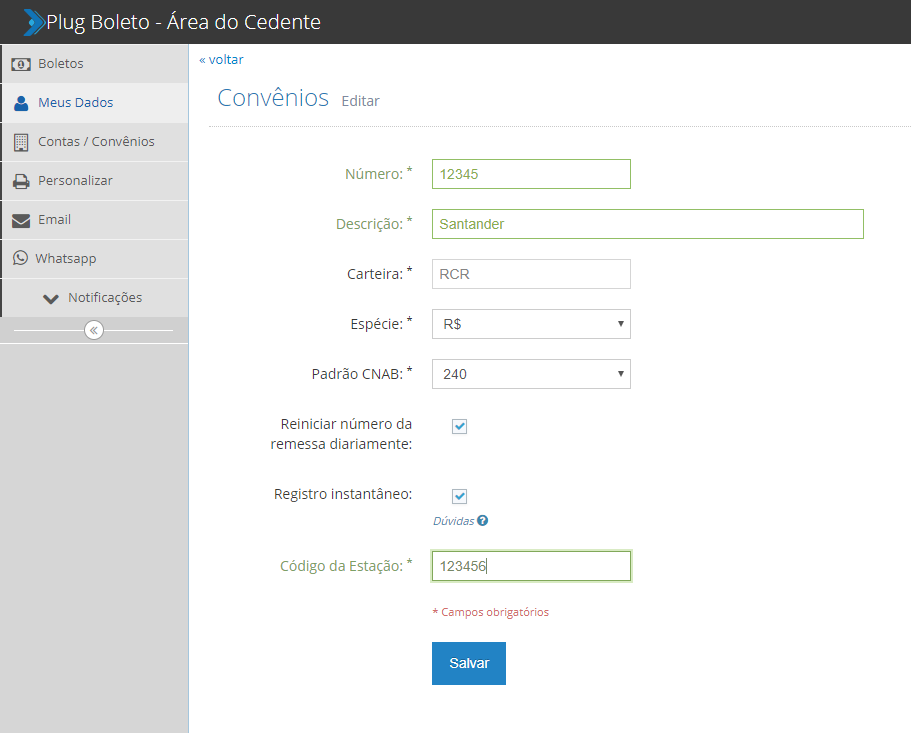Select the Carteira text field

pos(531,274)
